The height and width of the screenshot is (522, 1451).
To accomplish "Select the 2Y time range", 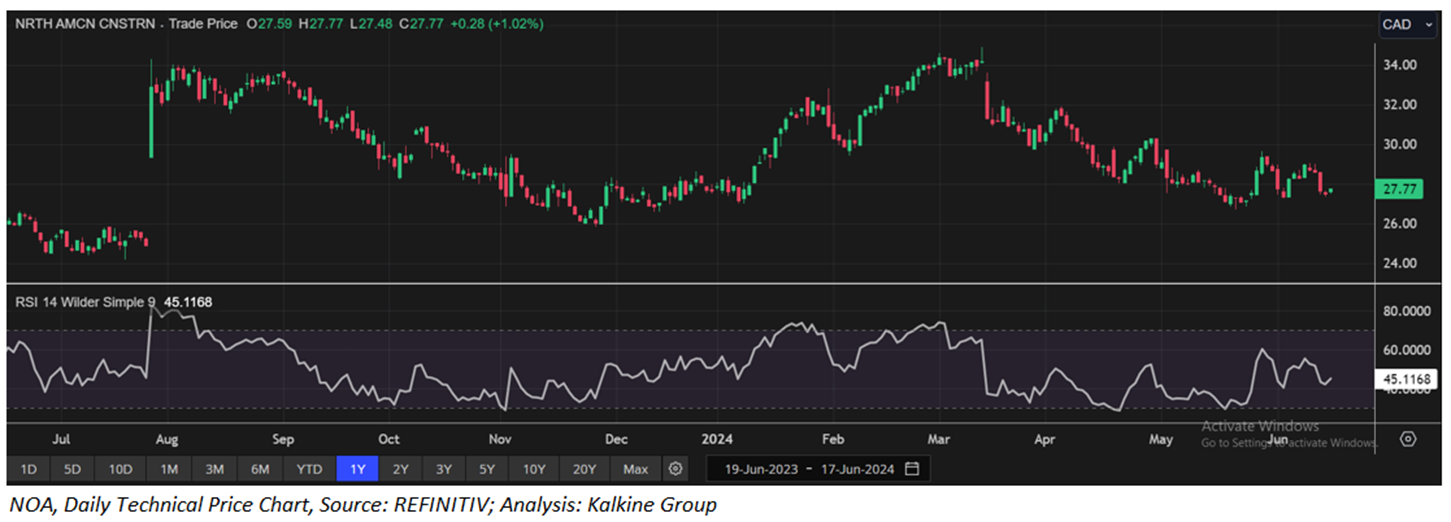I will 400,468.
